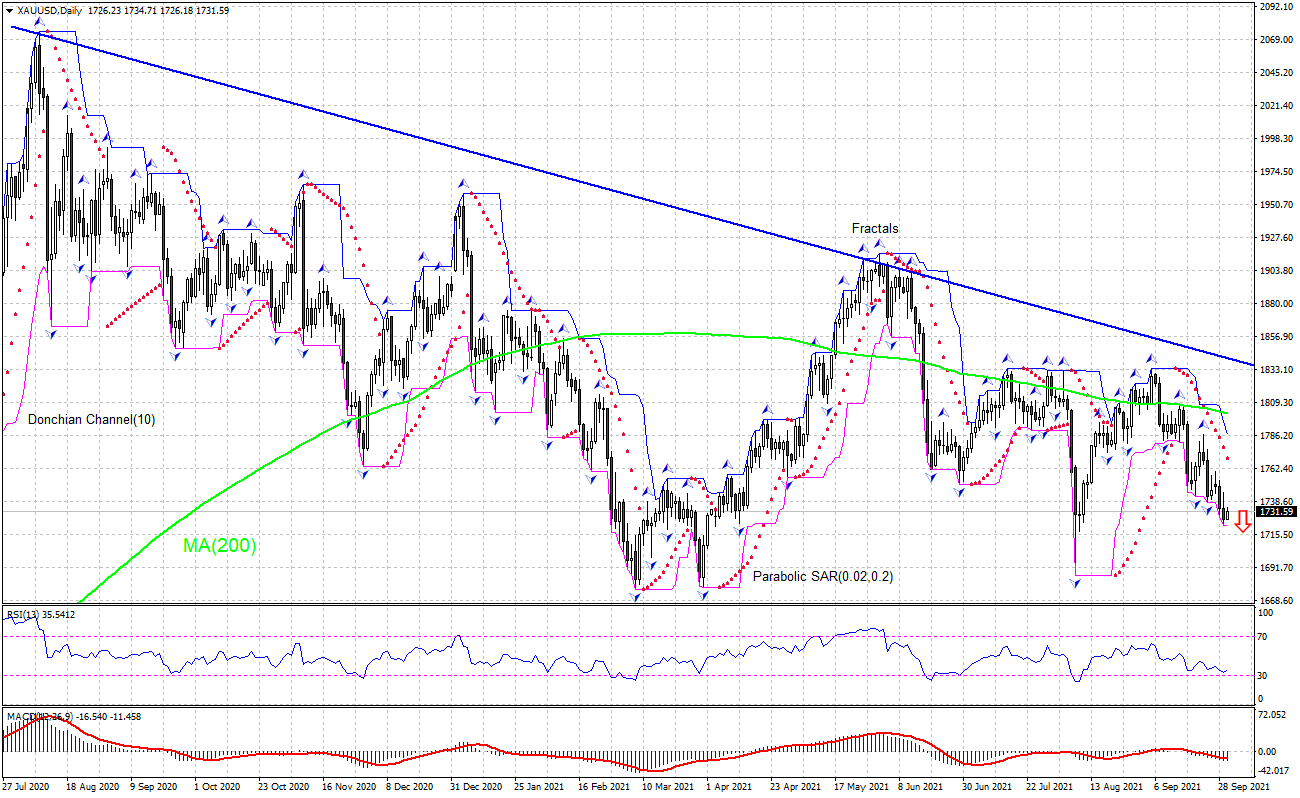The width and height of the screenshot is (1300, 798).
Task: Click the Fractals text label
Action: coord(875,229)
